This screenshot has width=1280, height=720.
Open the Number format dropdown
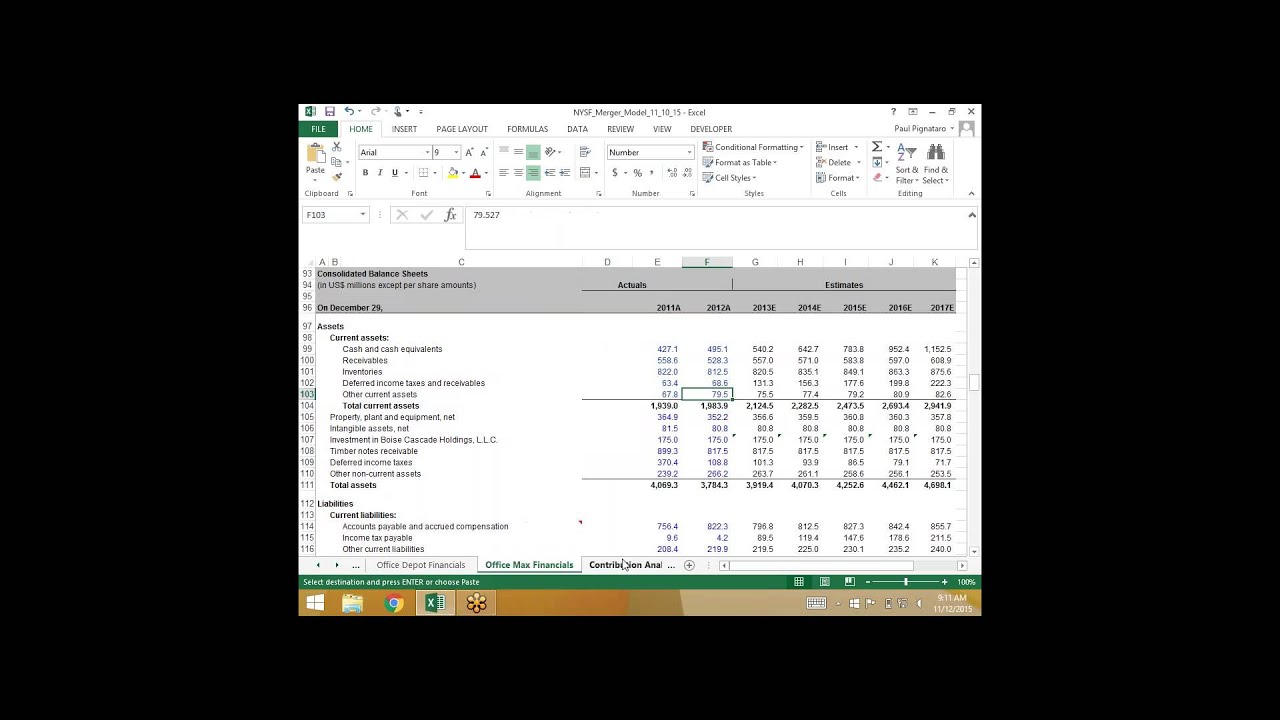click(x=689, y=152)
